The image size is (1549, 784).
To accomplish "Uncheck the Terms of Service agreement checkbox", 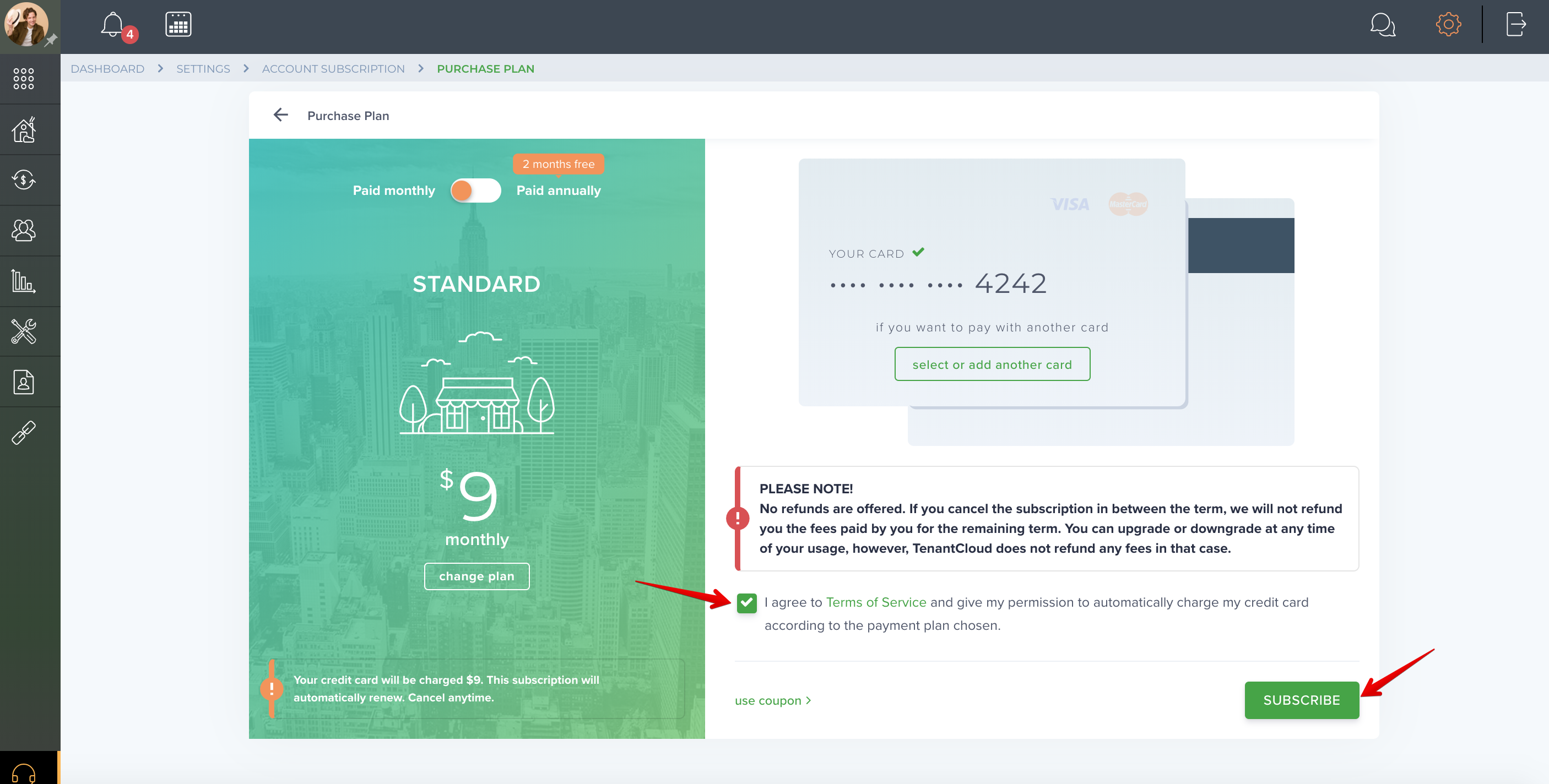I will click(x=746, y=602).
